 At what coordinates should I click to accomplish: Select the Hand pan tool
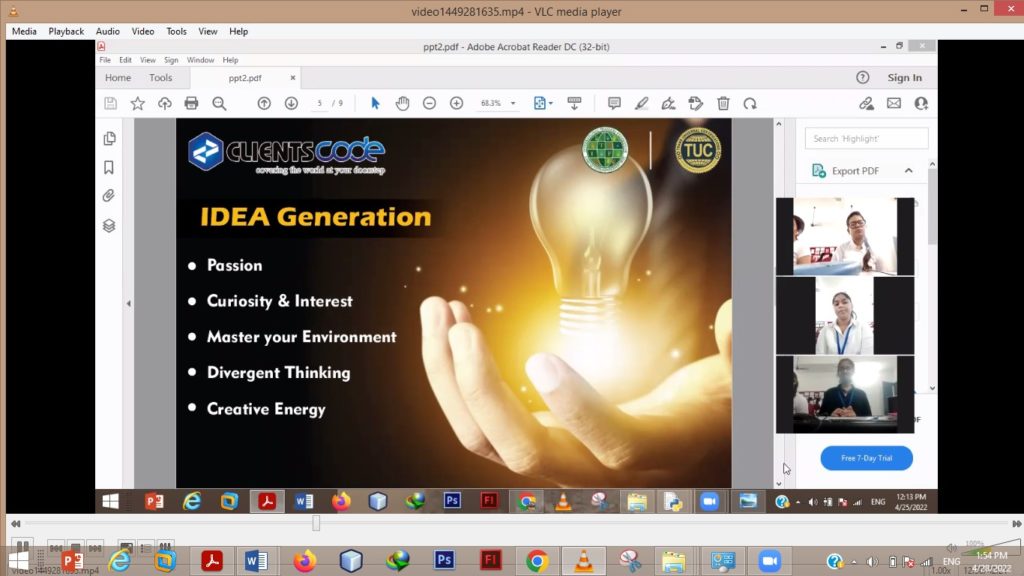[402, 103]
